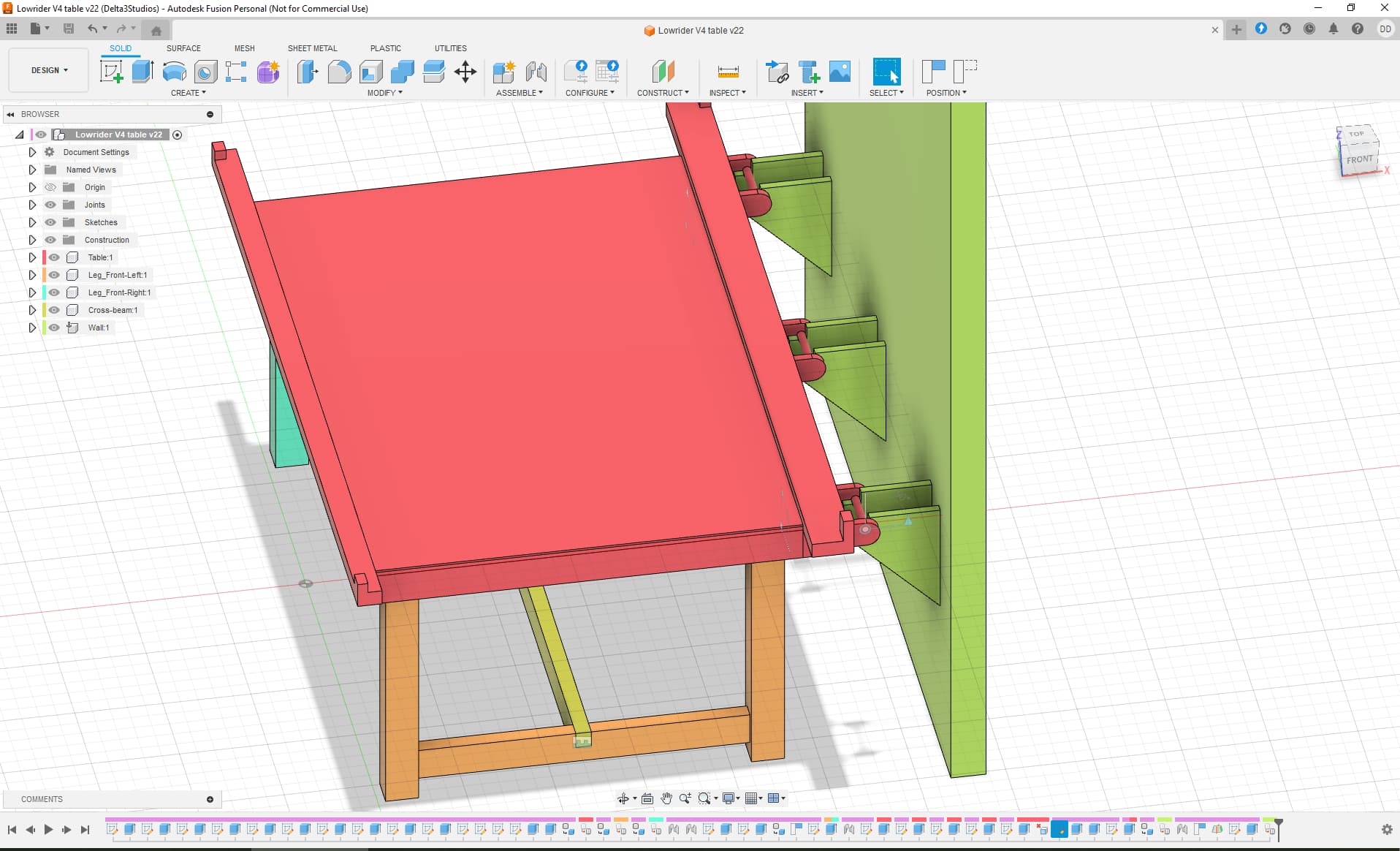Open the SHEET METAL tab
Screen dimensions: 1400x851
click(x=312, y=48)
